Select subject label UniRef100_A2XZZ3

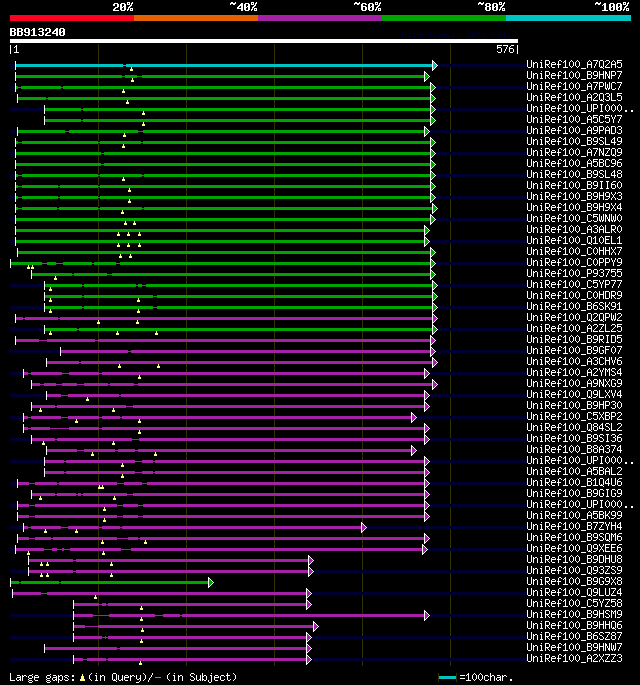point(574,658)
